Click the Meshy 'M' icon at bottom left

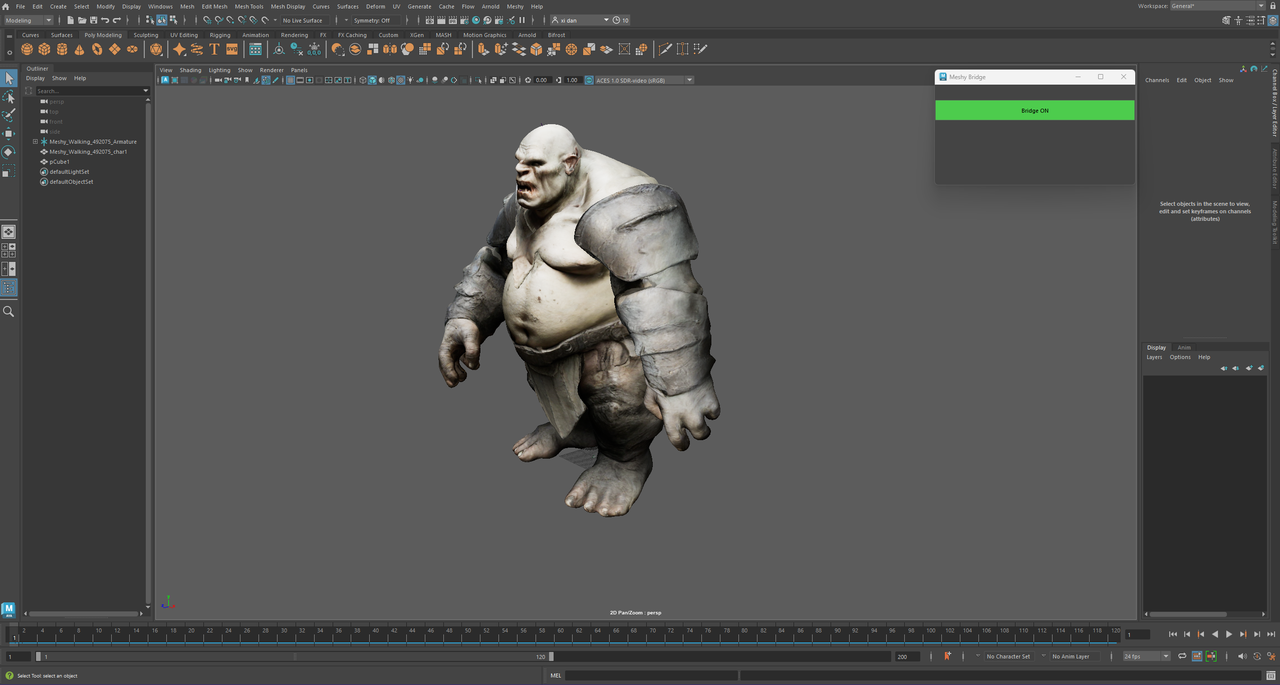coord(8,609)
